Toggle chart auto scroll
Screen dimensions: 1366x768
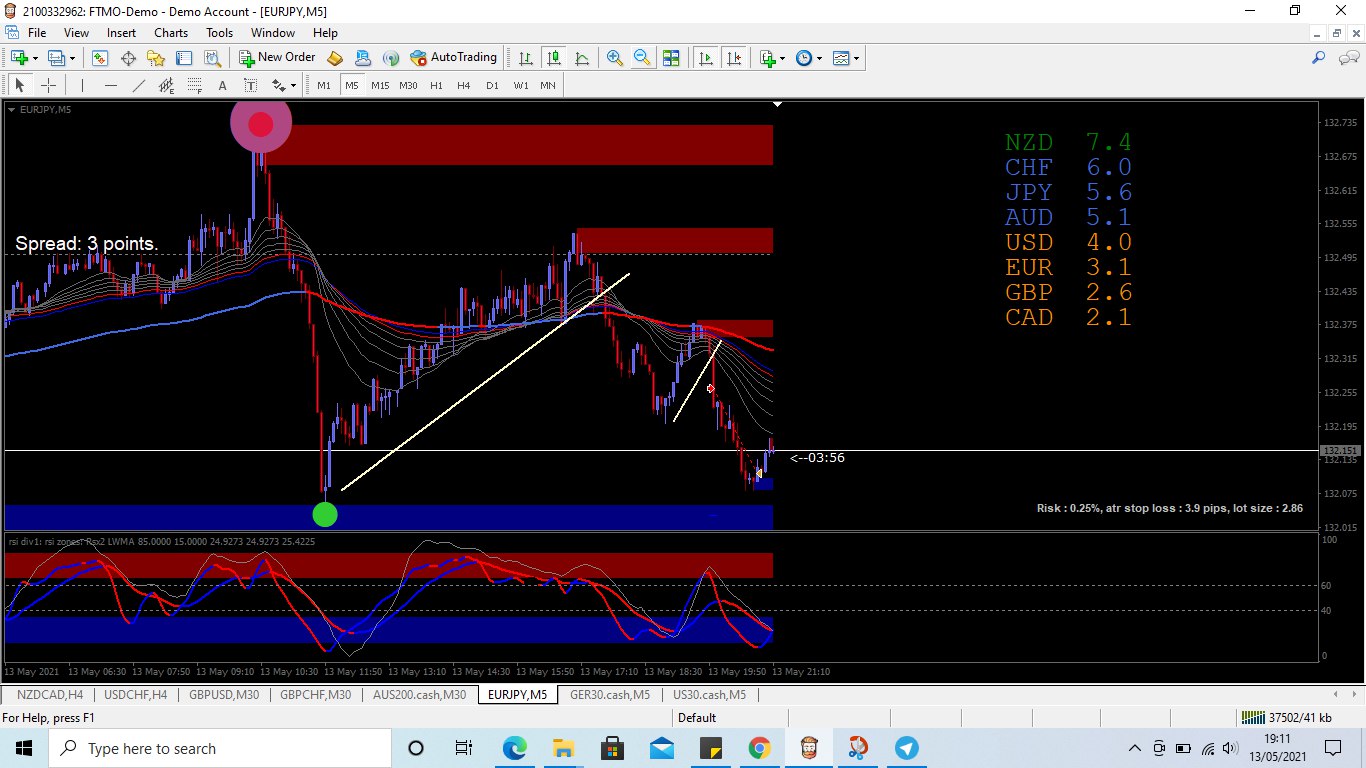point(706,58)
